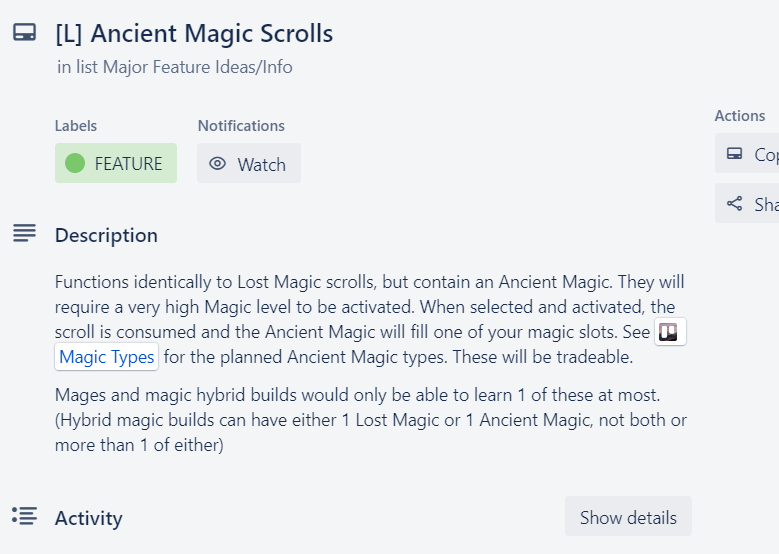Click the card title Ancient Magic Scrolls
The width and height of the screenshot is (779, 554).
tap(194, 33)
